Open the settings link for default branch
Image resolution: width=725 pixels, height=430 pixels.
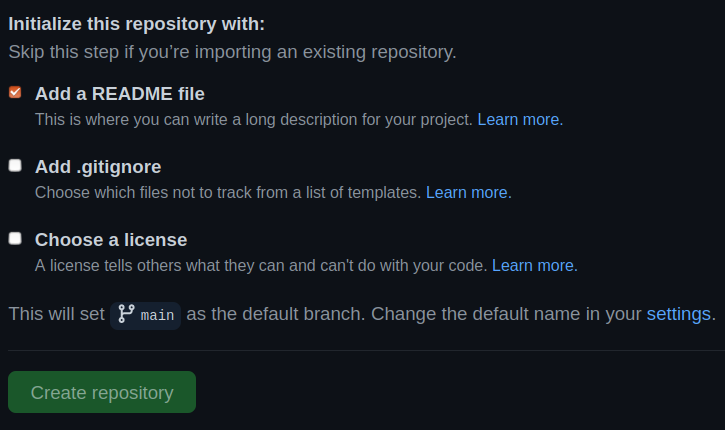click(x=679, y=314)
